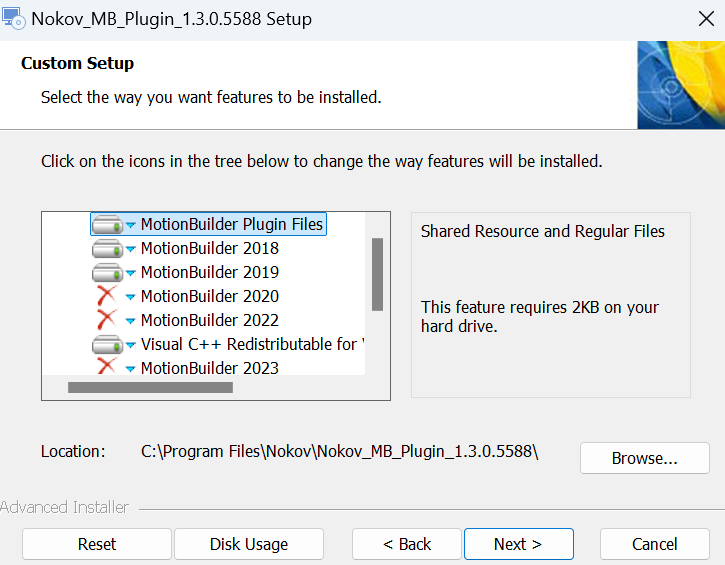The image size is (725, 565).
Task: Click the drive icon beside Visual C++ Redistributable
Action: coord(107,345)
